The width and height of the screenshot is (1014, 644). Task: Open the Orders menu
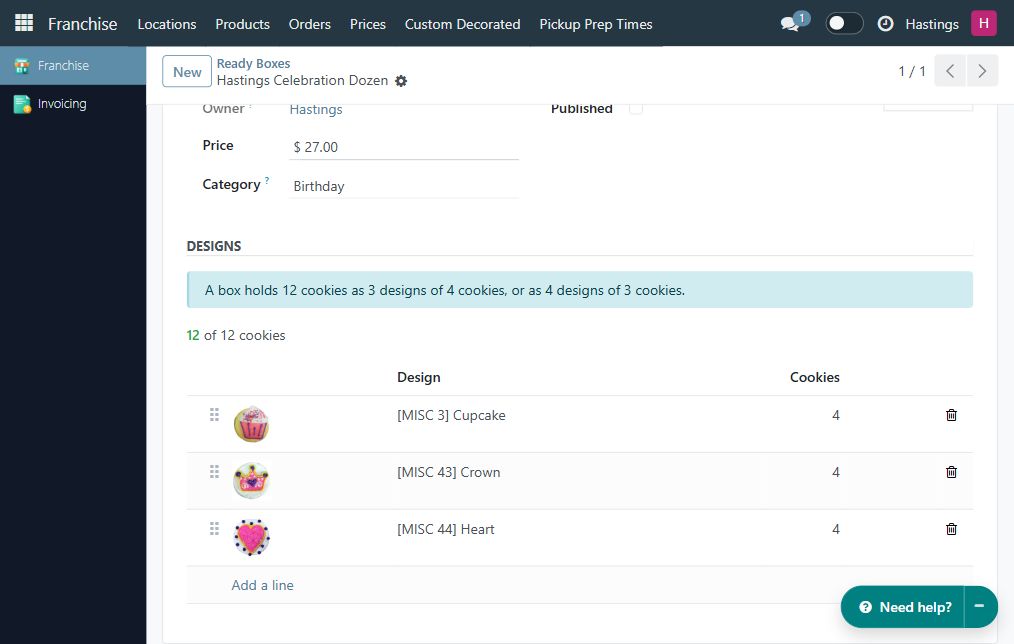[x=310, y=24]
